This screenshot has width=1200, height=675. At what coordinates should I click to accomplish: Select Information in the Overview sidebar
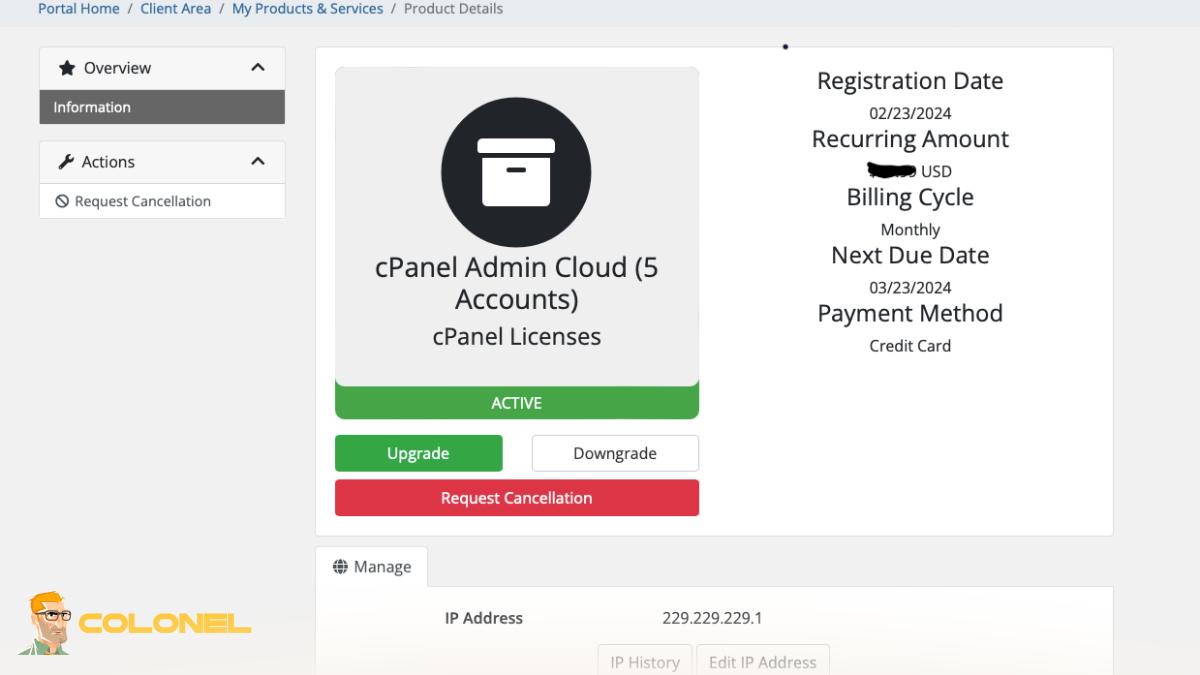[91, 107]
